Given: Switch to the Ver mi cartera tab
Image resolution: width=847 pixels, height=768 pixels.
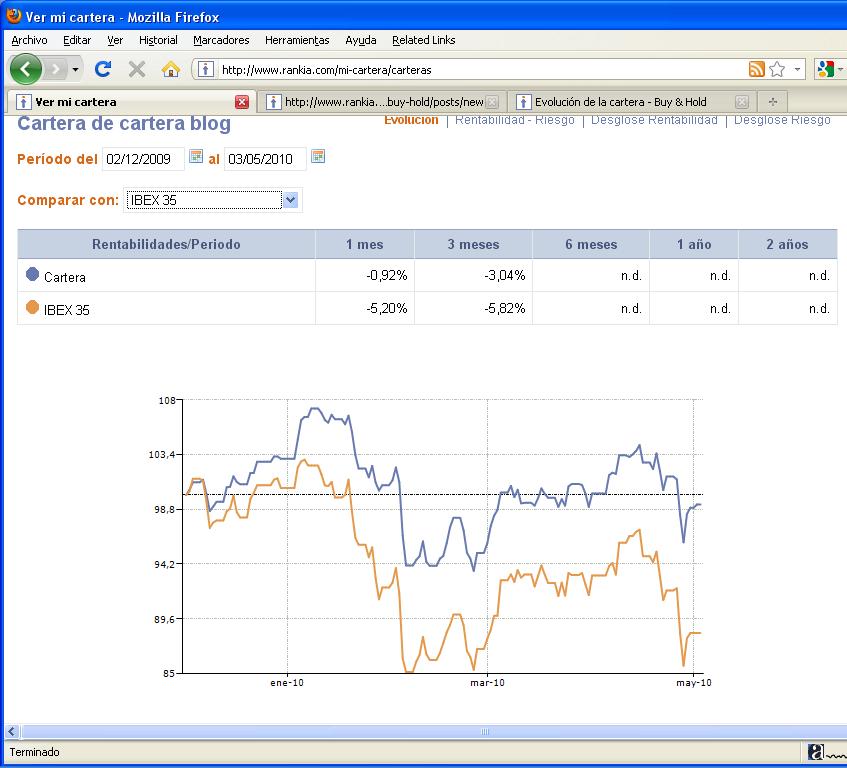Looking at the screenshot, I should (x=130, y=102).
